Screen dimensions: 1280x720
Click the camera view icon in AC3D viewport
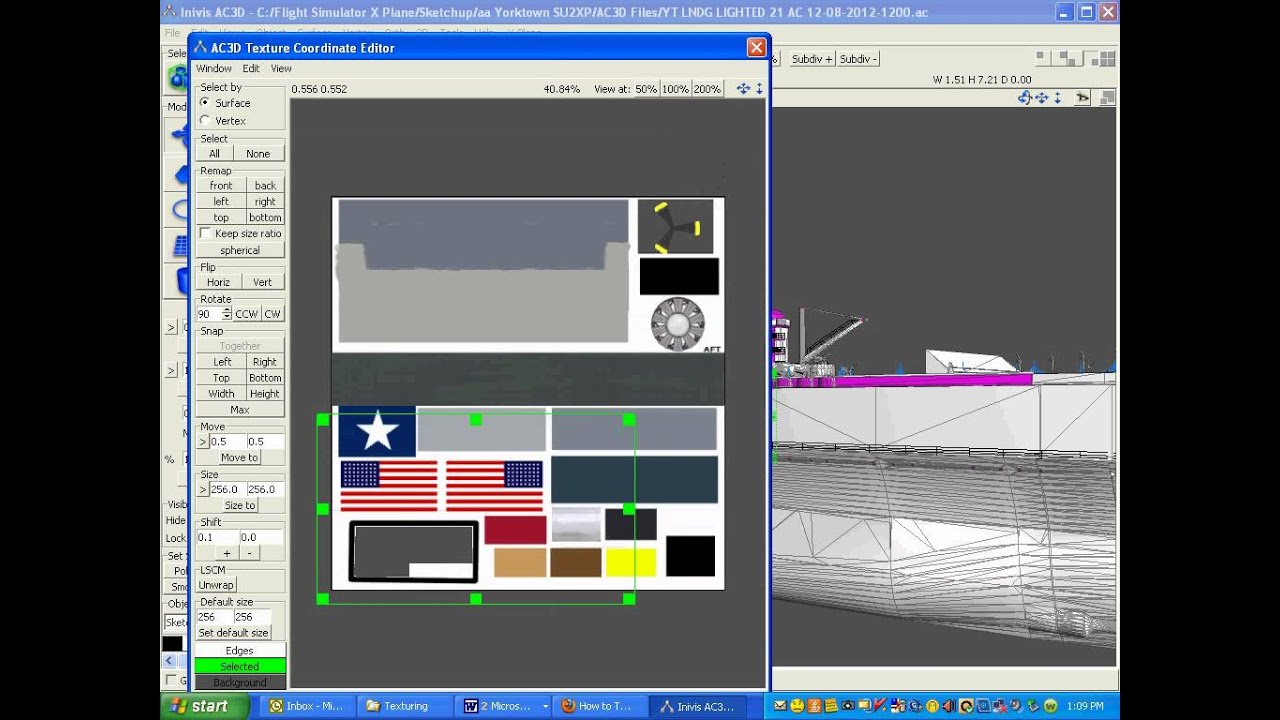[x=1083, y=98]
